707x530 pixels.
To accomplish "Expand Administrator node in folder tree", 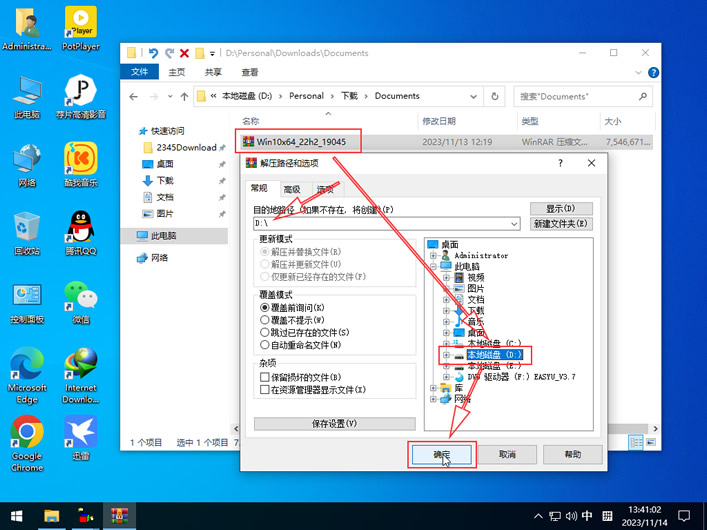I will [x=433, y=256].
